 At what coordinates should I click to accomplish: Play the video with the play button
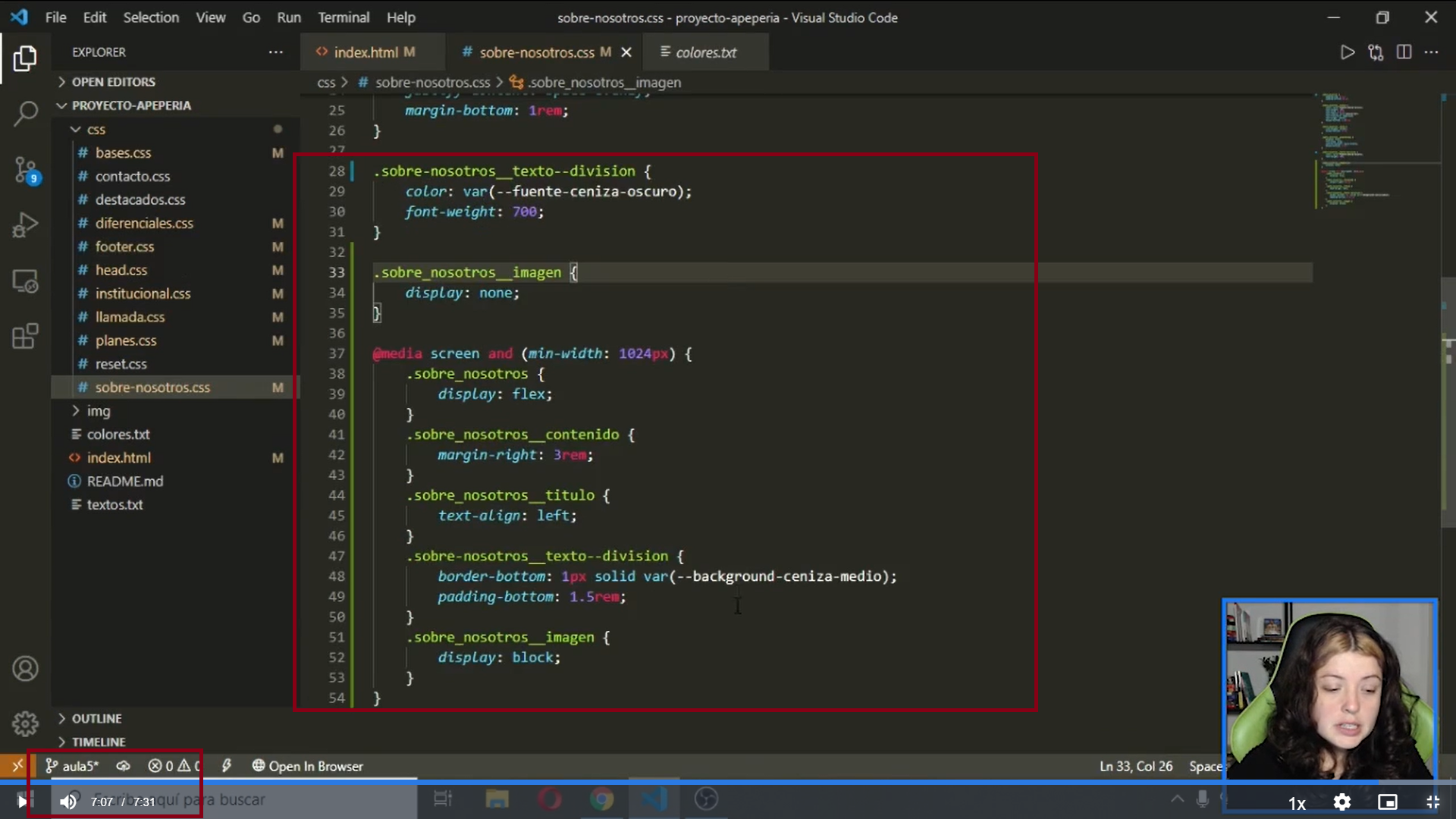(x=22, y=801)
